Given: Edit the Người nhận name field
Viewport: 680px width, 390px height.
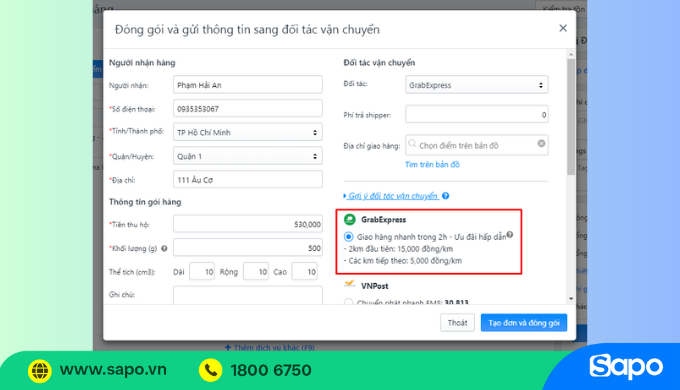Looking at the screenshot, I should pyautogui.click(x=248, y=85).
